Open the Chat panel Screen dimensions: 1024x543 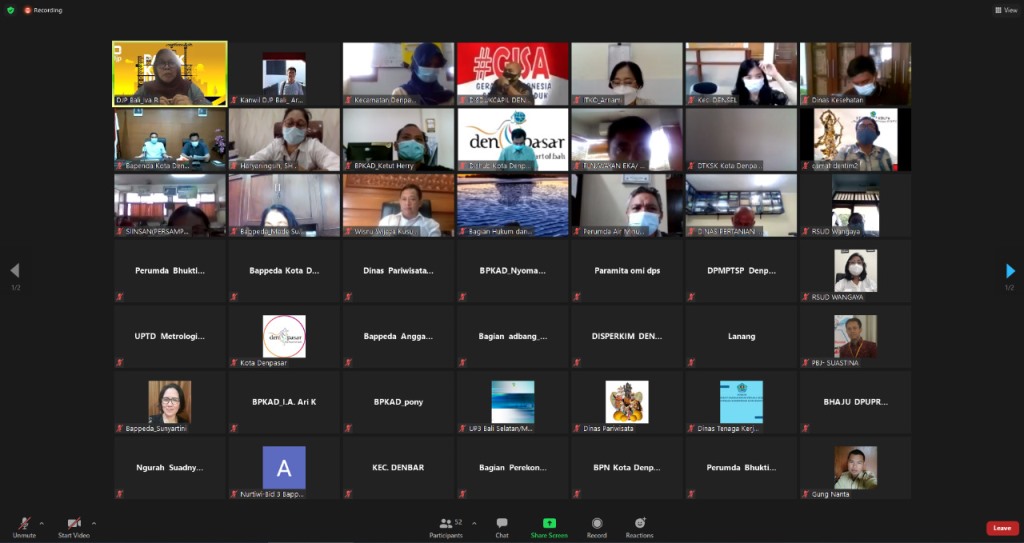pos(502,526)
